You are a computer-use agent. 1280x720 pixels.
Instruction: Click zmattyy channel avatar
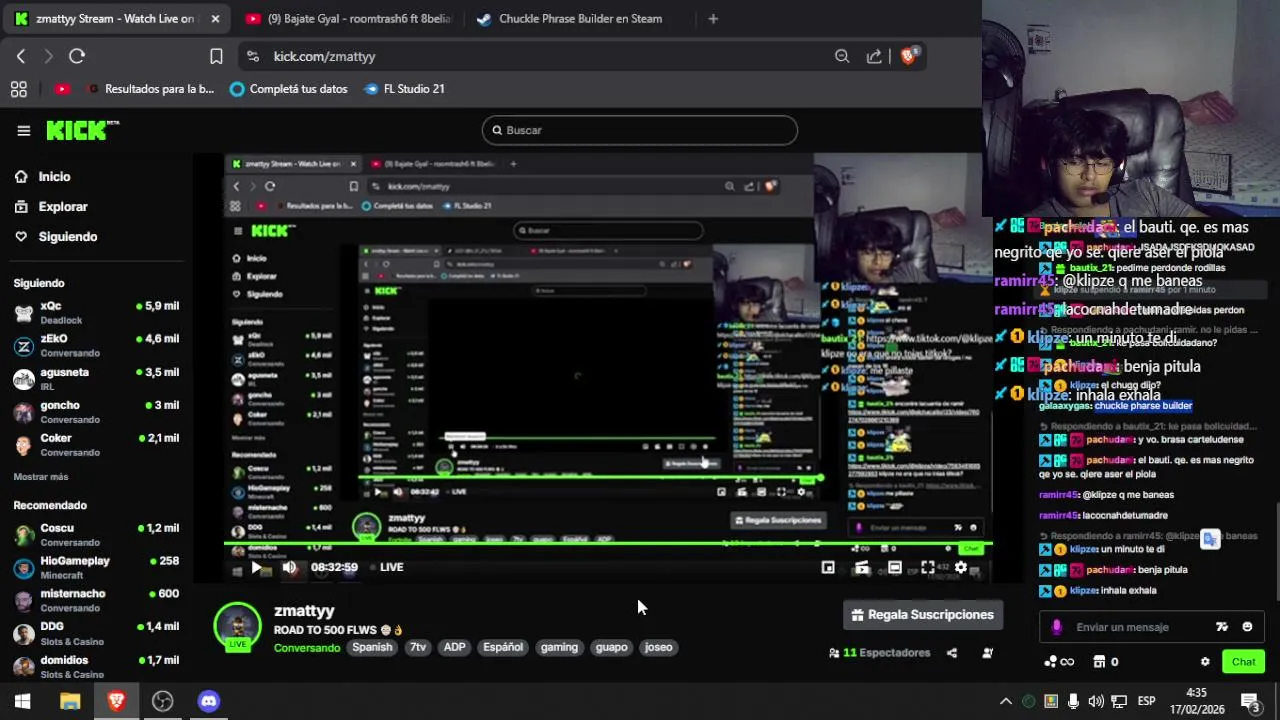click(238, 626)
